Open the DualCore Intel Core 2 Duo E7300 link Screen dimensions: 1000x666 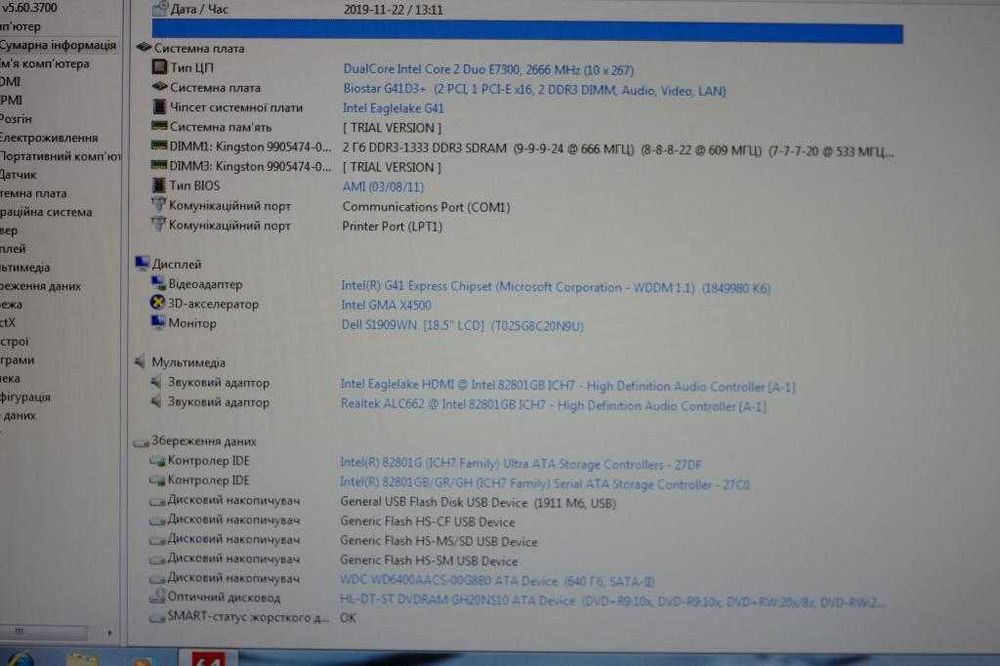[488, 70]
